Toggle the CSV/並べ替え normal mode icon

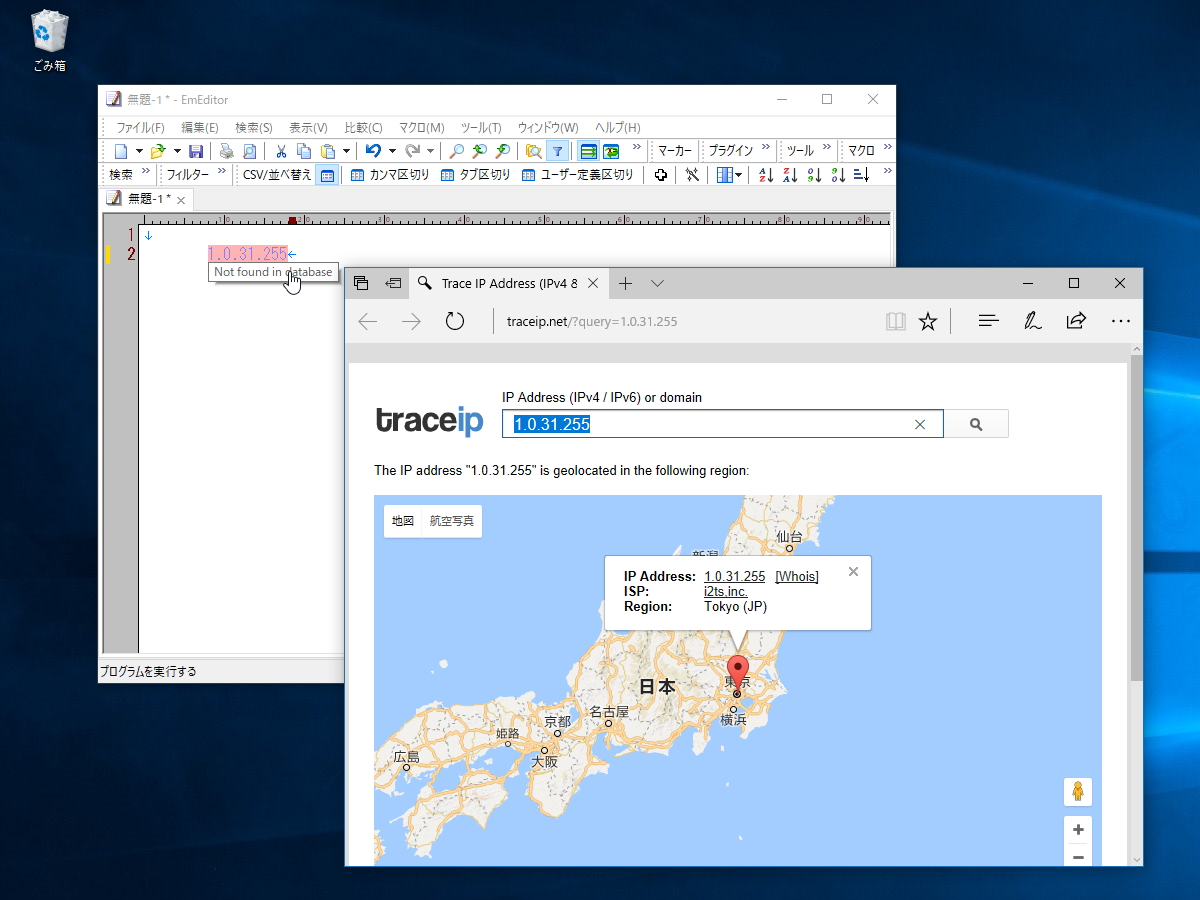[x=326, y=175]
